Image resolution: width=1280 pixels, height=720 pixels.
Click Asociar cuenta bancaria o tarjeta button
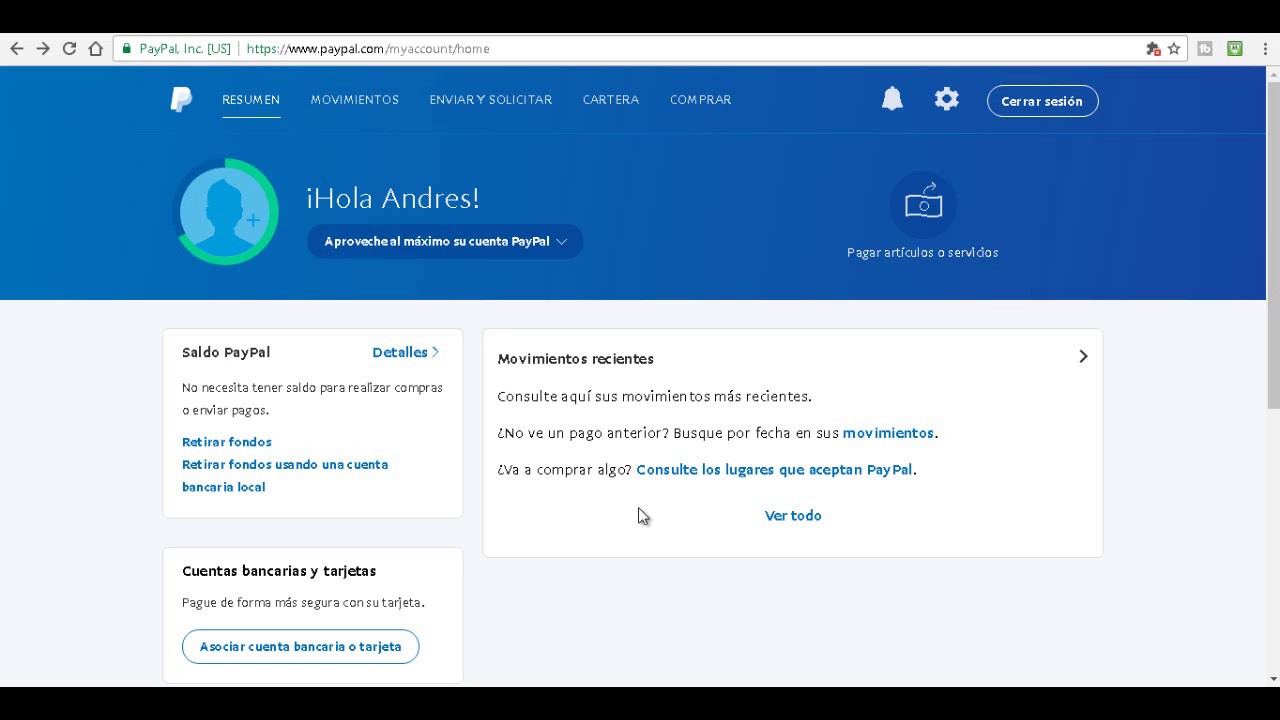click(300, 646)
